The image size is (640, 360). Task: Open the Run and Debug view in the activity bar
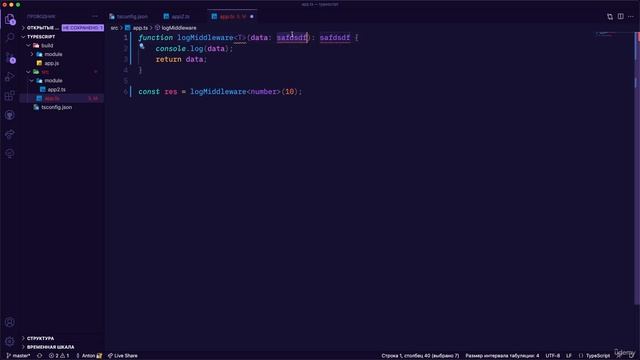pos(10,76)
